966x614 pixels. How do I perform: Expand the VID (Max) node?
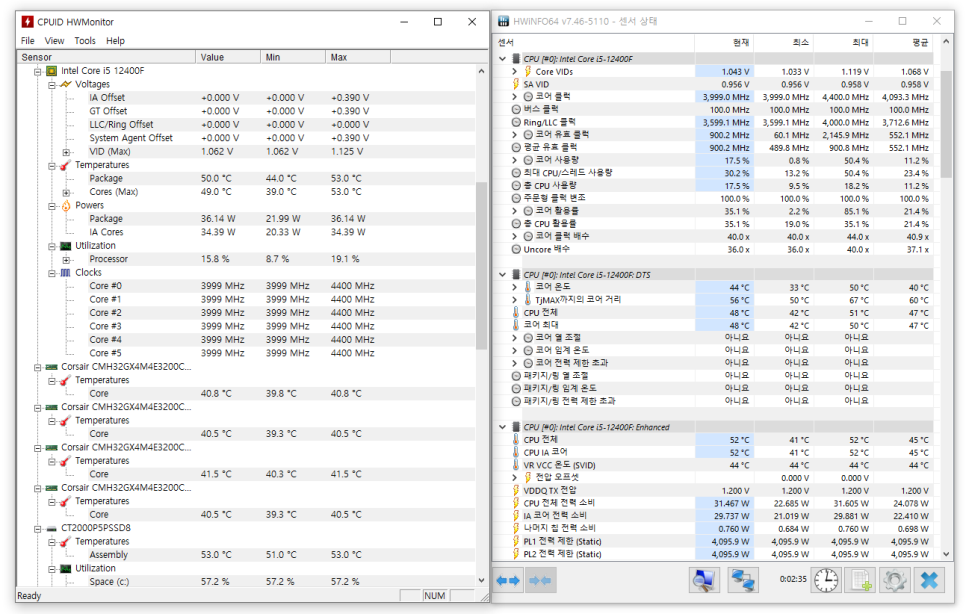click(x=66, y=152)
